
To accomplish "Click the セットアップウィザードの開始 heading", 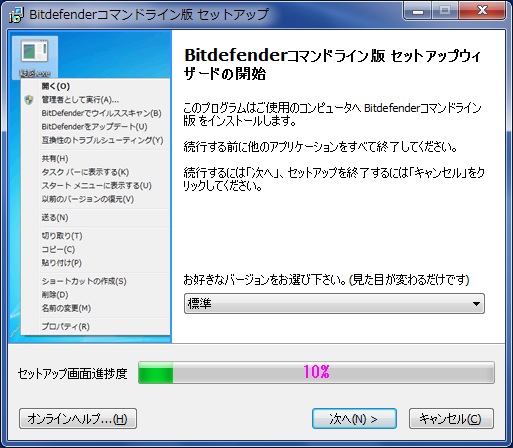I will [332, 65].
